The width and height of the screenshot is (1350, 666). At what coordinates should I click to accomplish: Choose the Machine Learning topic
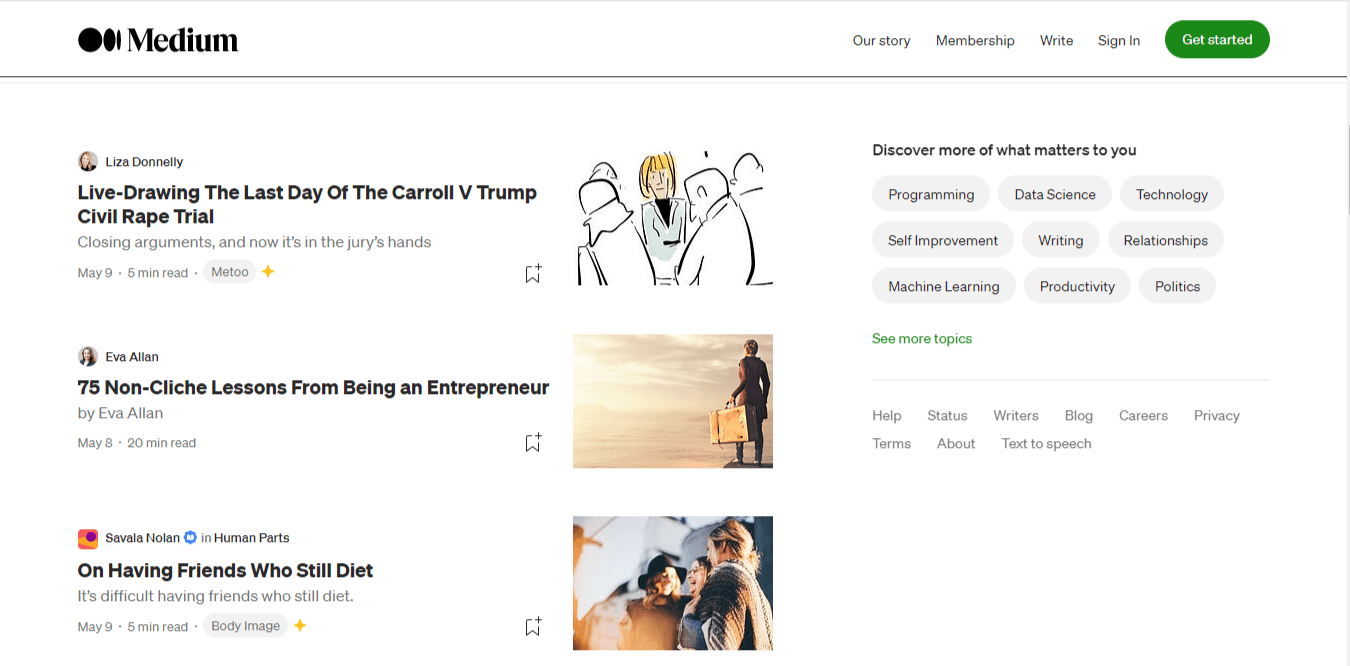[943, 287]
